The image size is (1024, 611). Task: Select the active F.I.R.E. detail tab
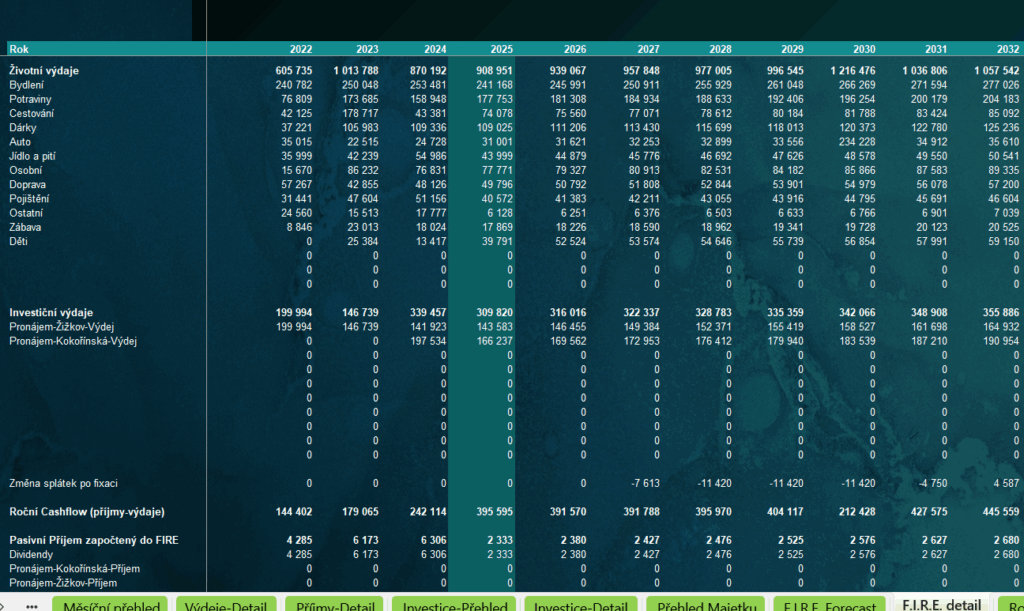click(941, 604)
